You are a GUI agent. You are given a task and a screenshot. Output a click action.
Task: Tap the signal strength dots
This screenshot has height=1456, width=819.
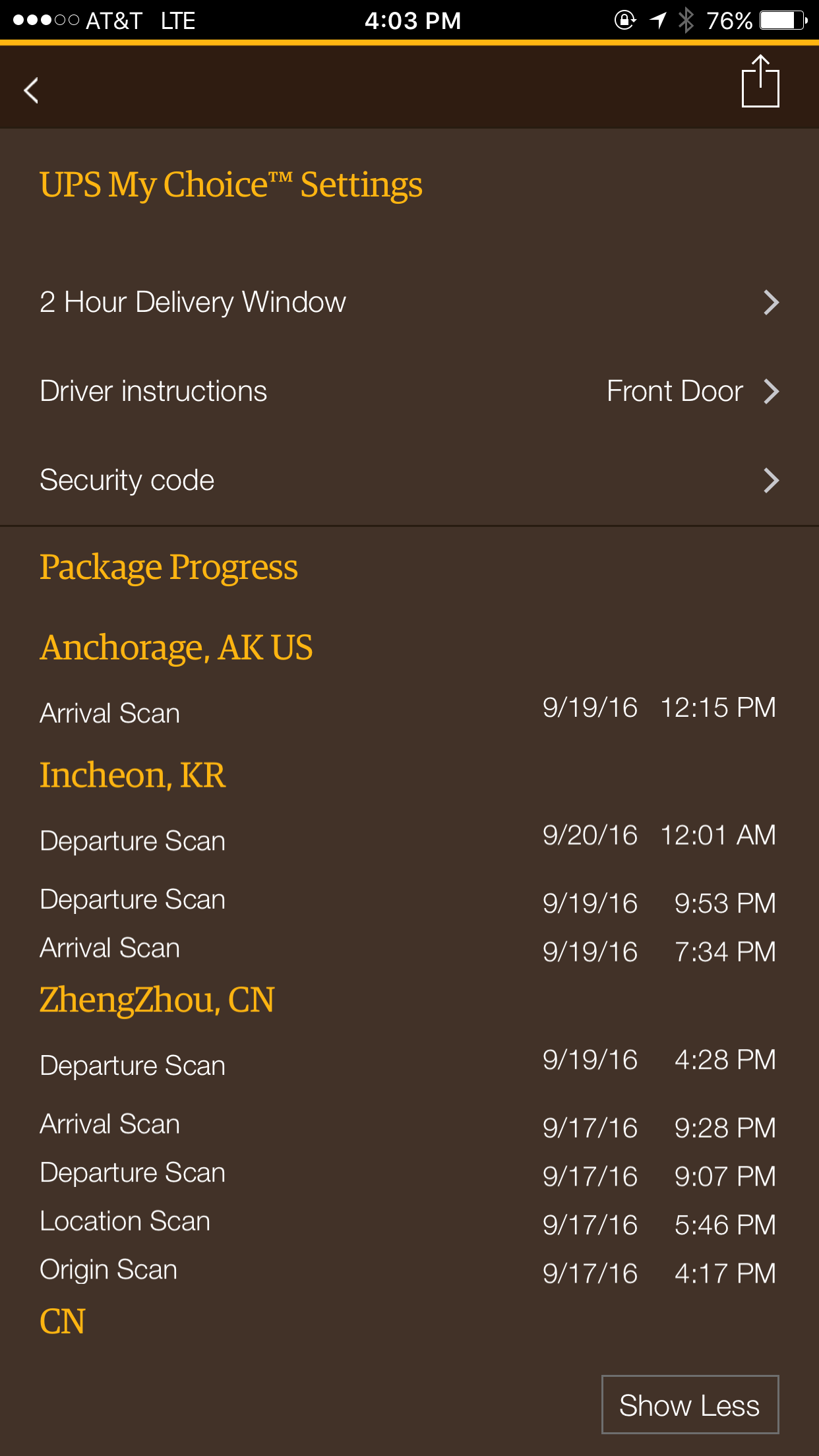click(x=45, y=20)
